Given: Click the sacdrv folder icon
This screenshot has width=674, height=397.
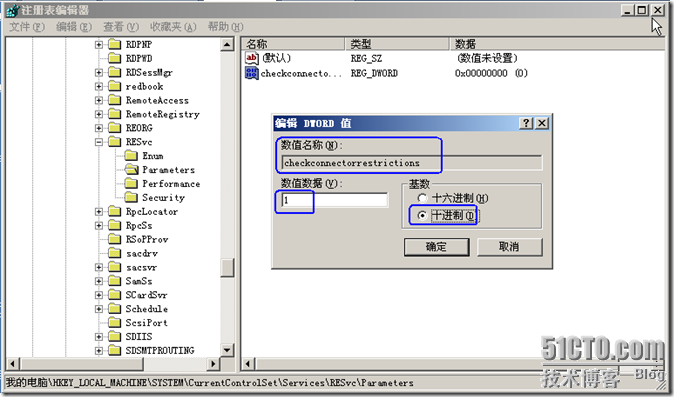Looking at the screenshot, I should pyautogui.click(x=114, y=253).
